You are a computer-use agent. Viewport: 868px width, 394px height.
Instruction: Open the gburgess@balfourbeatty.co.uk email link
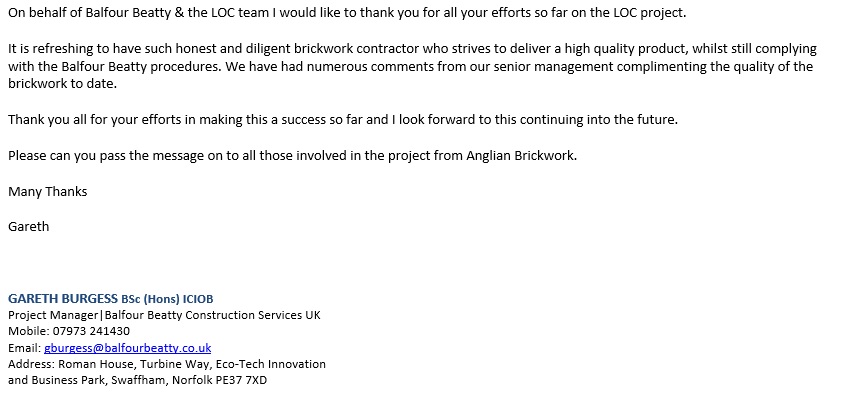point(127,348)
